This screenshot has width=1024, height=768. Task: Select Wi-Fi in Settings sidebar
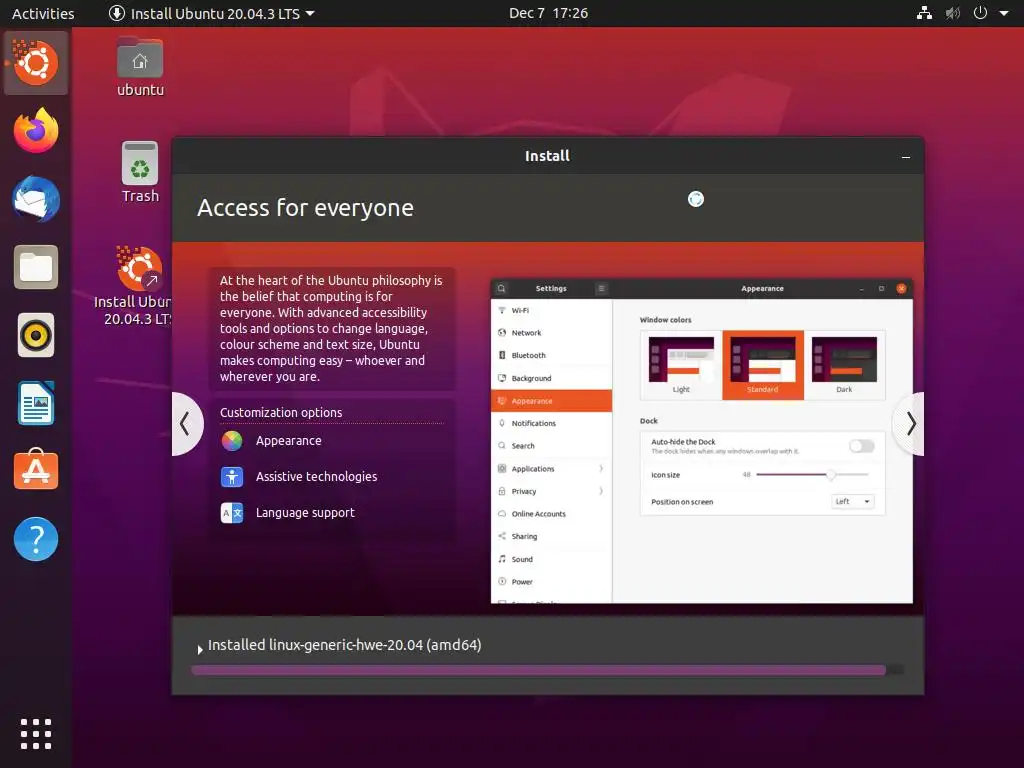(x=551, y=310)
